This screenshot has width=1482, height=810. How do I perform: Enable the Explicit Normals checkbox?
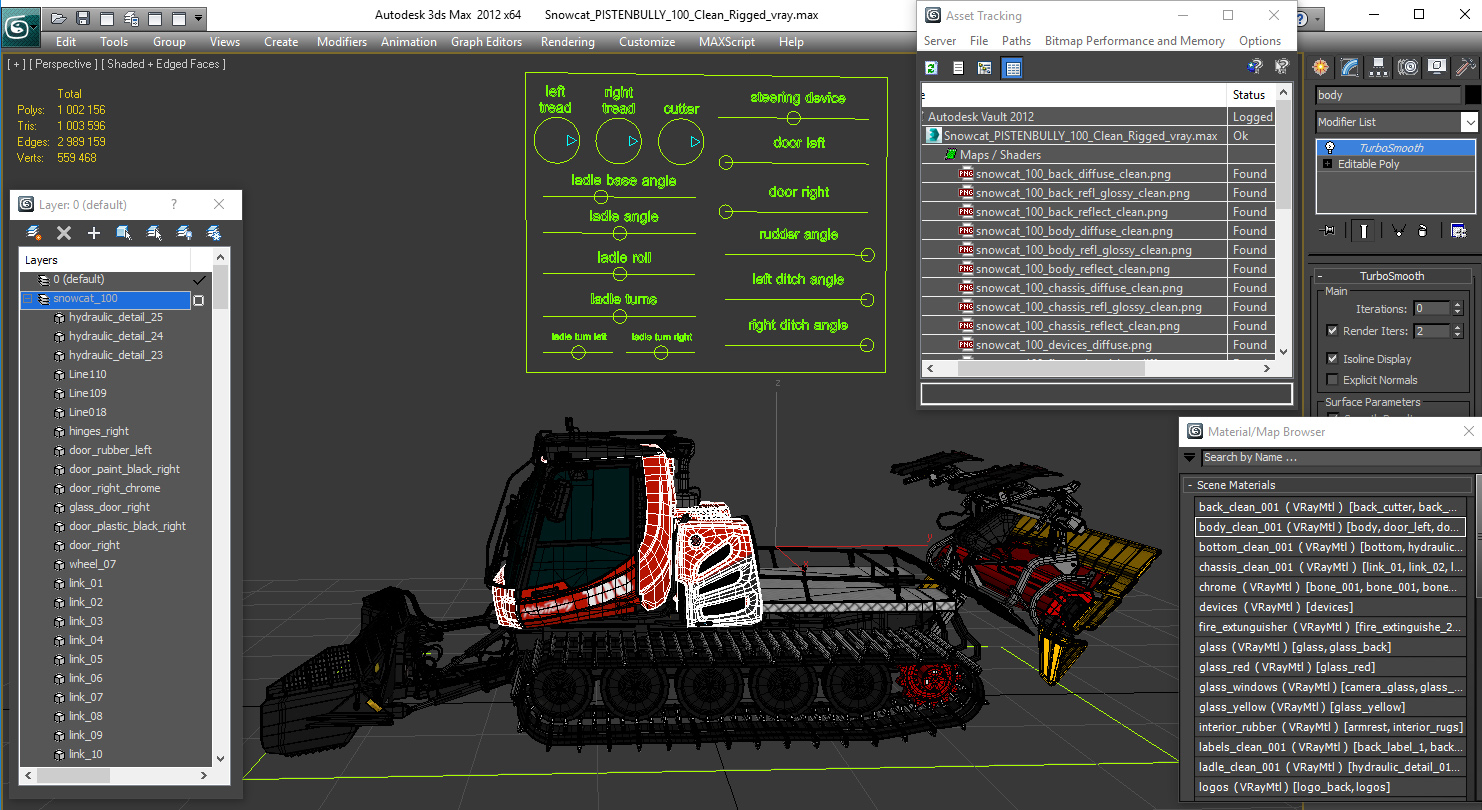[x=1332, y=379]
